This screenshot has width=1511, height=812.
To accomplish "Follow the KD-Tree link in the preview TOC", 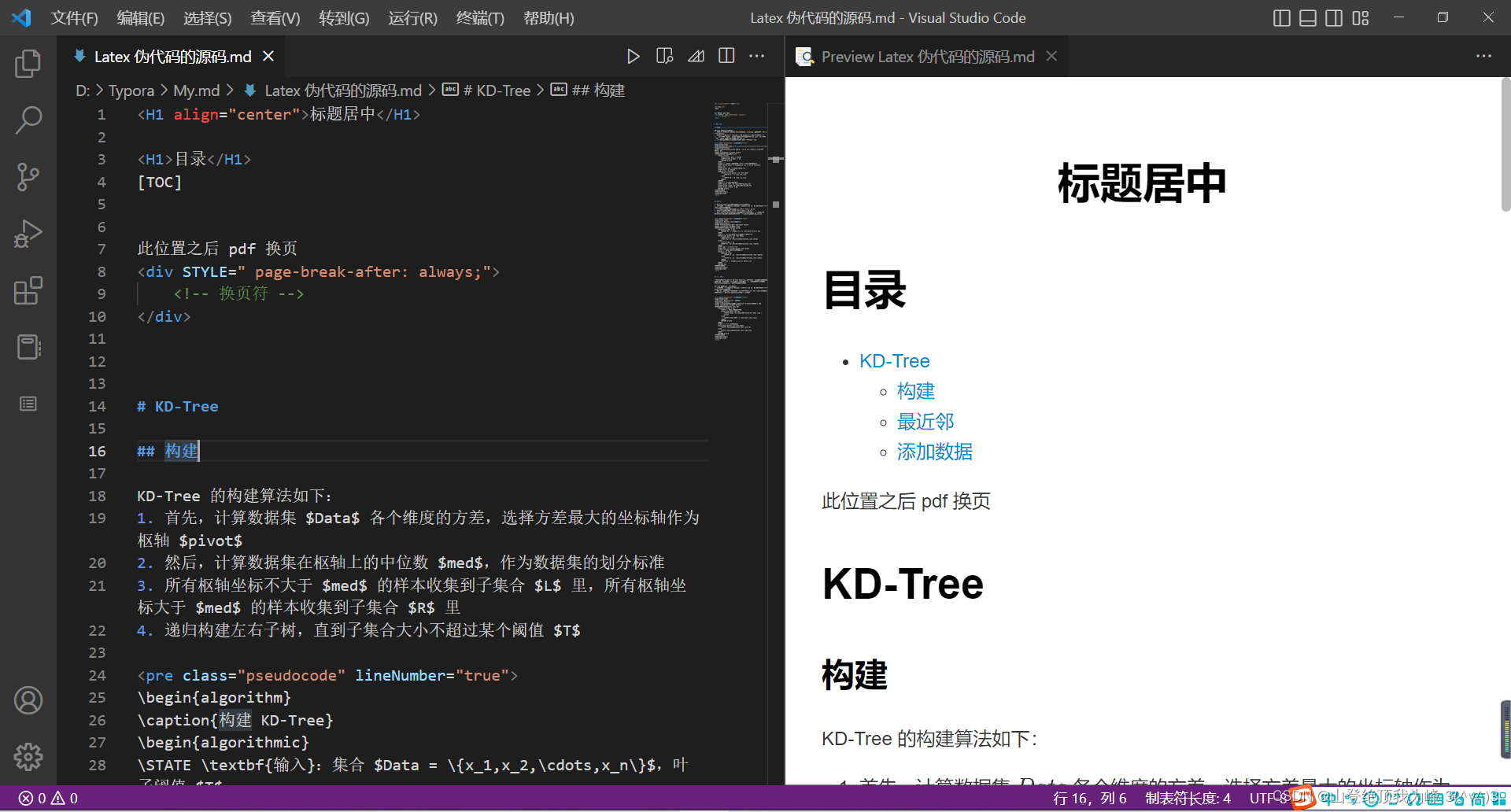I will click(x=894, y=361).
